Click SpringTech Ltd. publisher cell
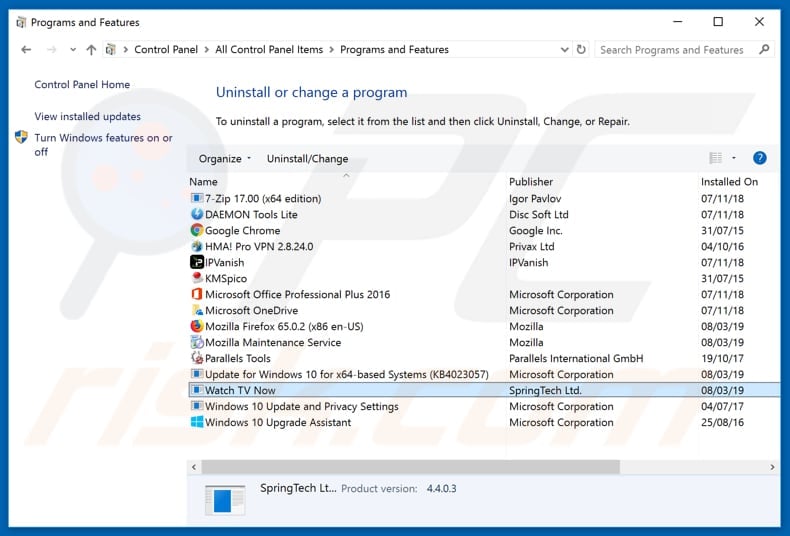The height and width of the screenshot is (536, 790). tap(545, 390)
